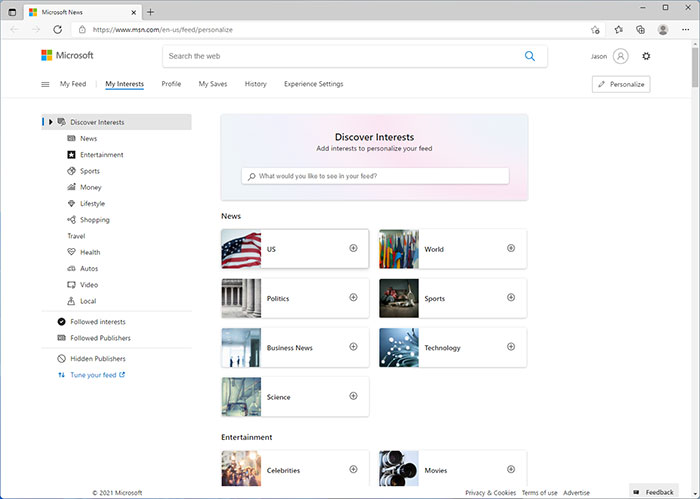Open the browser's three-dot settings menu

click(685, 30)
